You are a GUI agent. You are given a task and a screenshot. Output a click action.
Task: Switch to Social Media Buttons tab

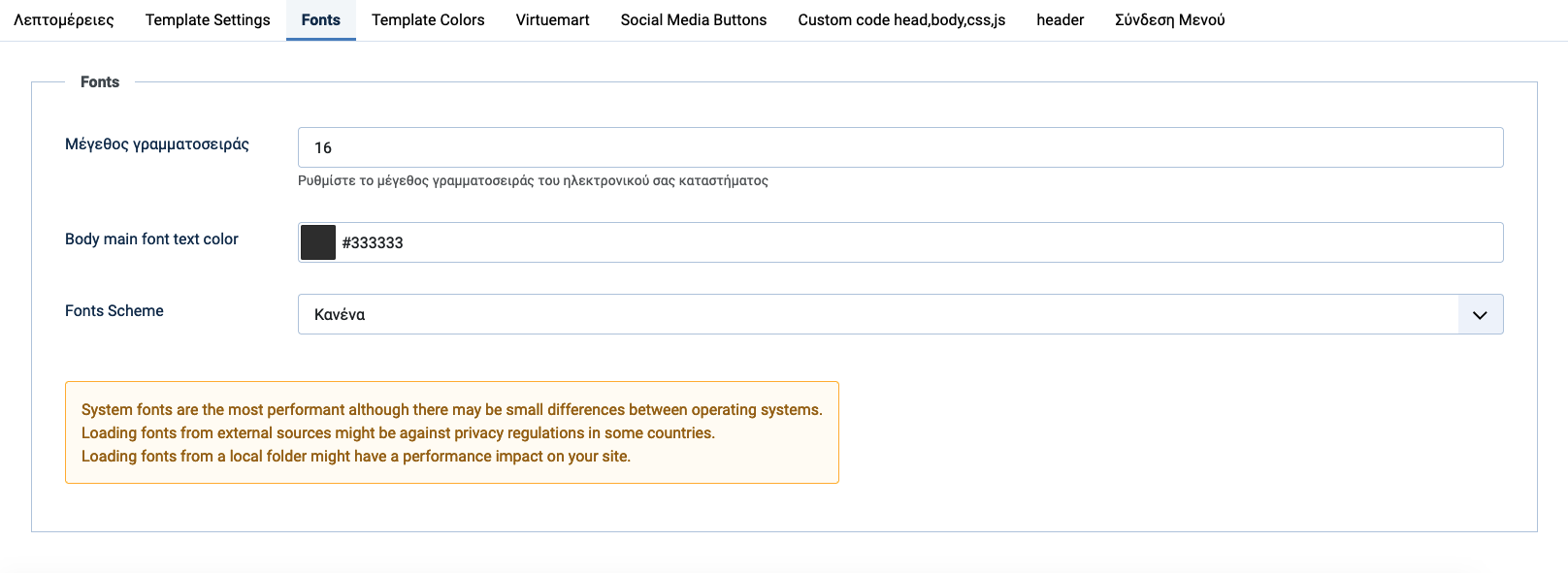[x=693, y=19]
